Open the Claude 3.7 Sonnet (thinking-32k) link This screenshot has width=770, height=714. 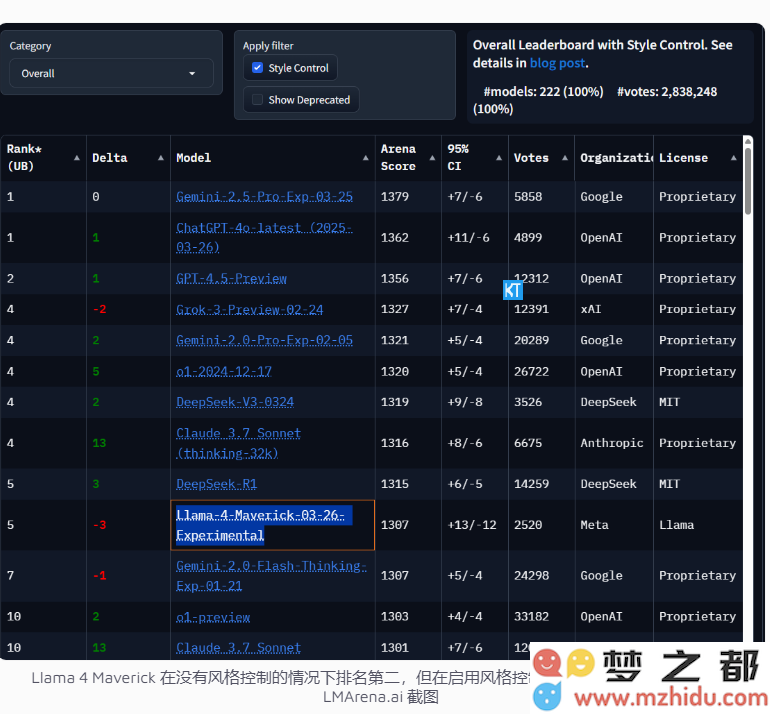[238, 443]
